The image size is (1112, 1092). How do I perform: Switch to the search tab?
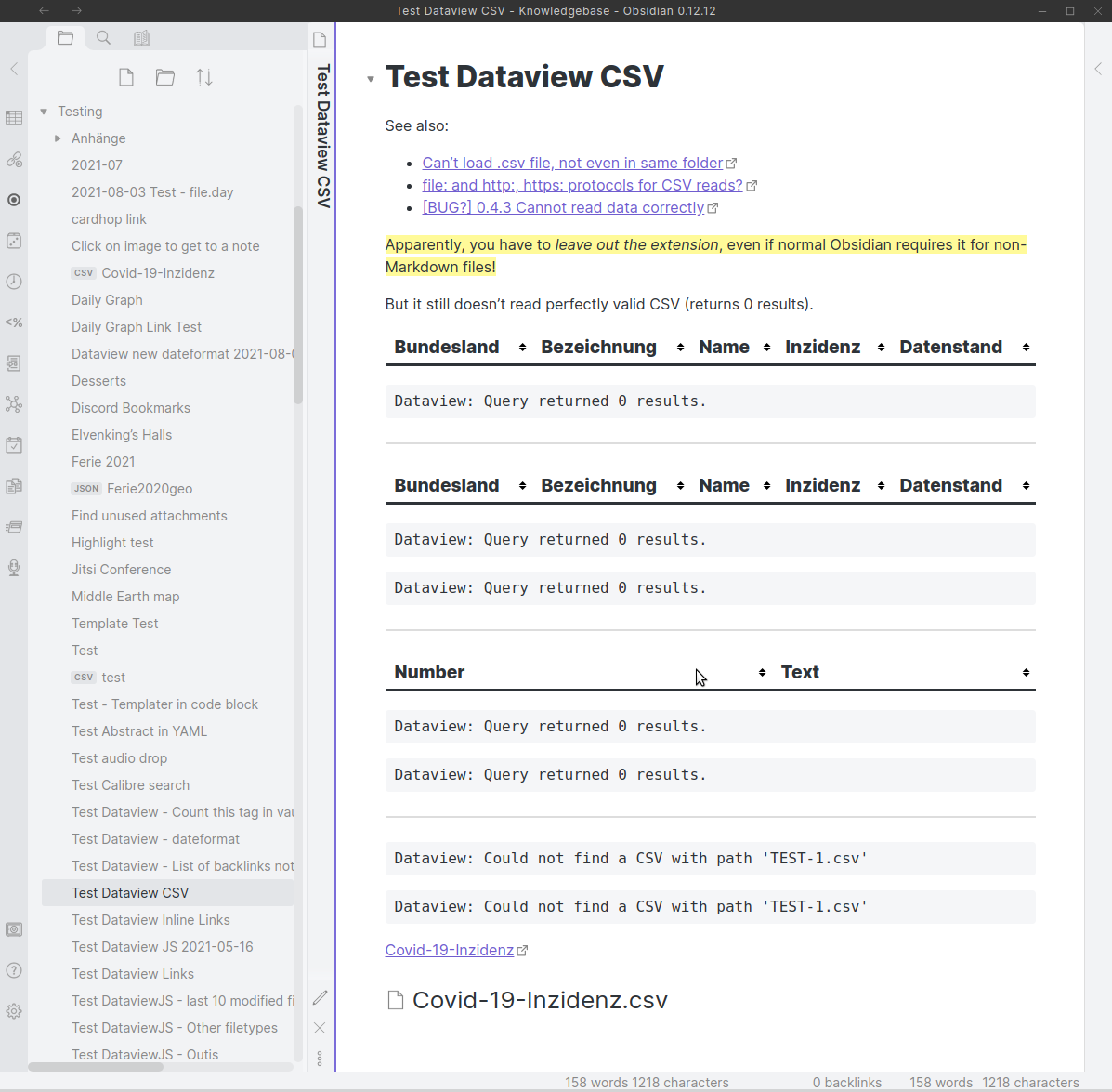pos(103,37)
